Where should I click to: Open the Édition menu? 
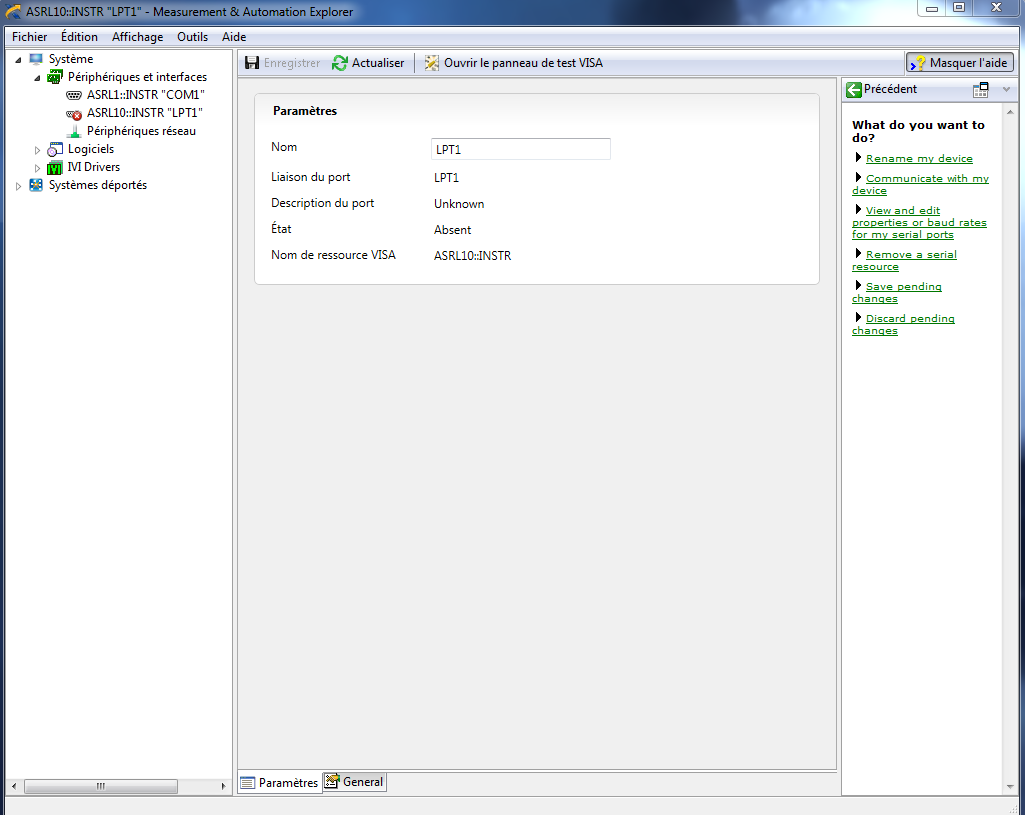point(79,37)
